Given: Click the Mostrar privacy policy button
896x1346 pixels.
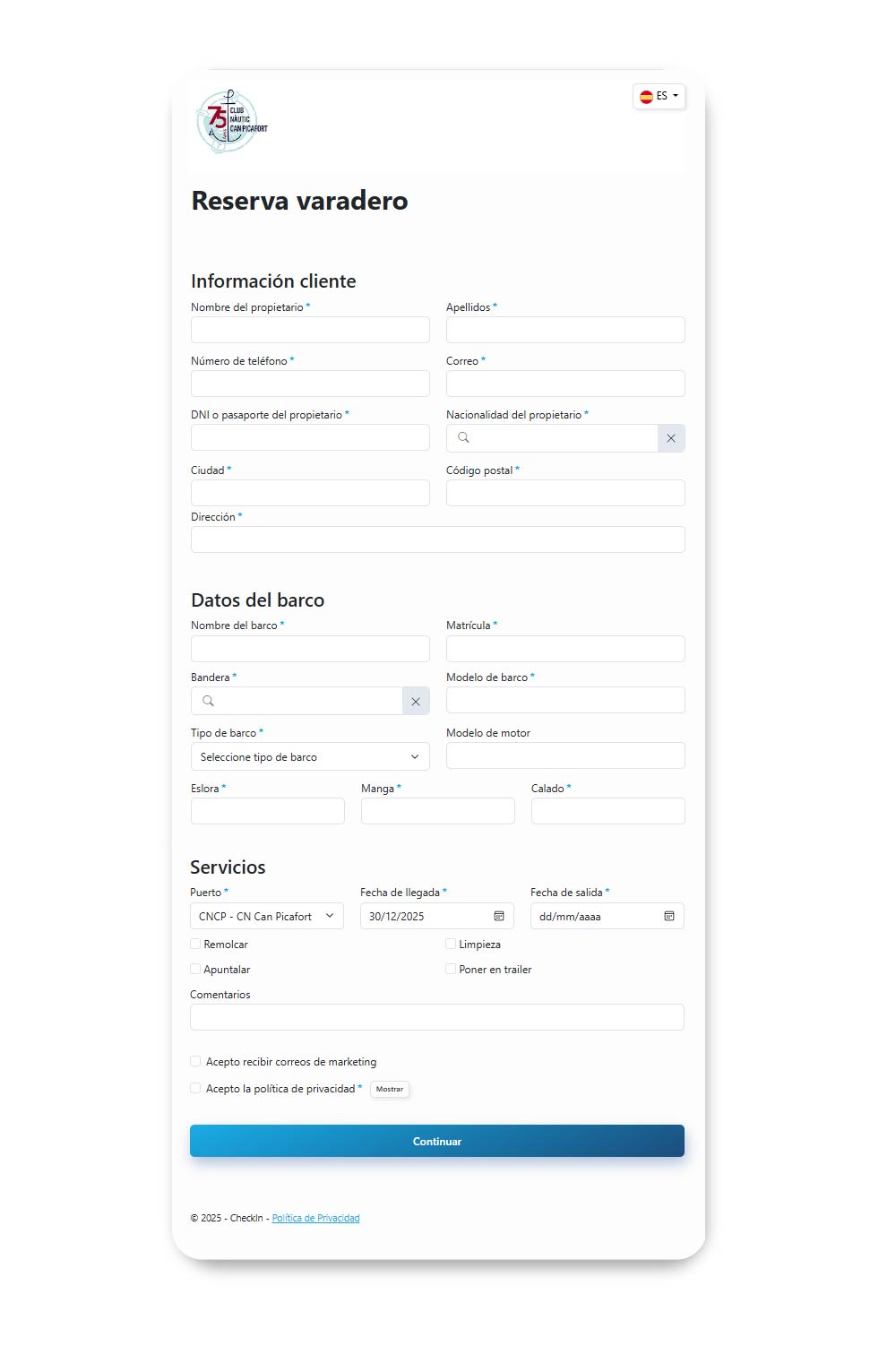Looking at the screenshot, I should tap(390, 1089).
